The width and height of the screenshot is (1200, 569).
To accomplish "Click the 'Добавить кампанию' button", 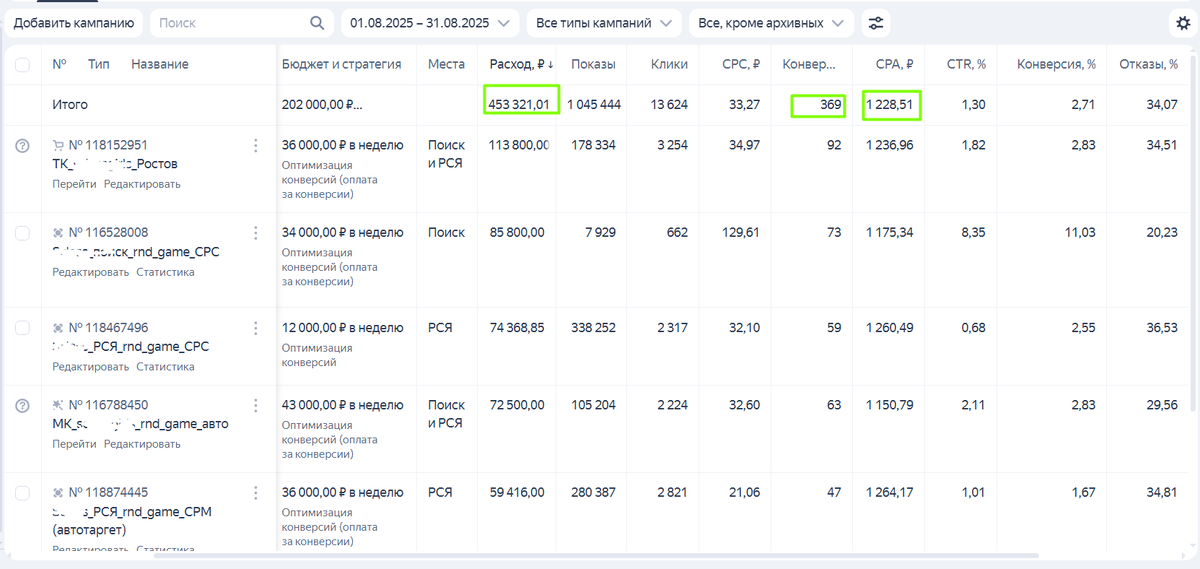I will (74, 23).
